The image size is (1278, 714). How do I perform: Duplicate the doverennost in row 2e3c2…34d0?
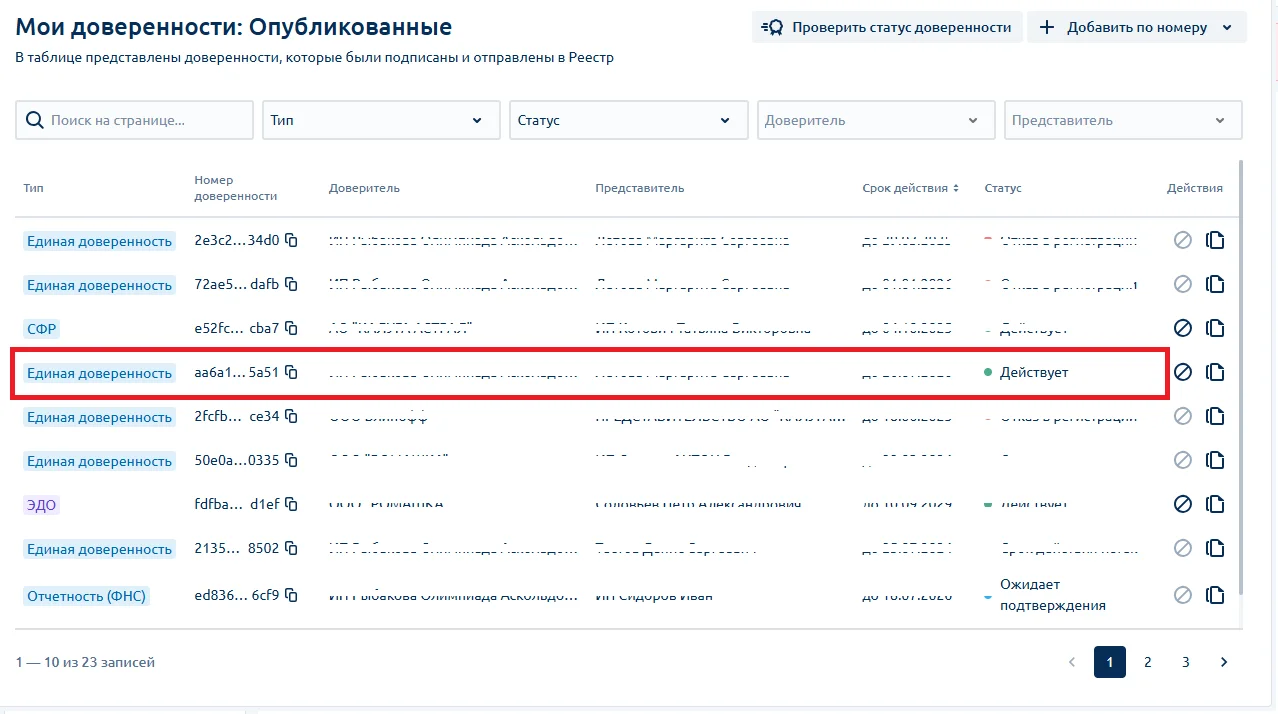pos(1215,240)
